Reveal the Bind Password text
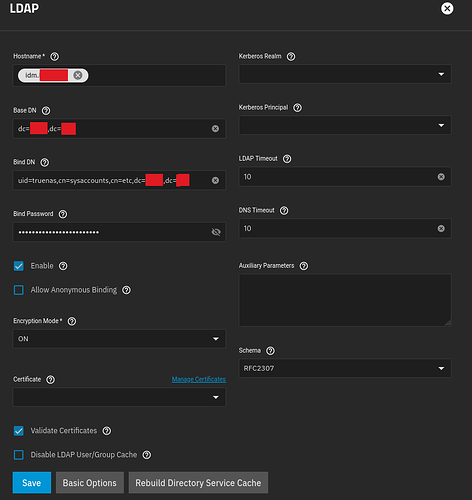Screen dimensions: 472x500 coord(216,232)
